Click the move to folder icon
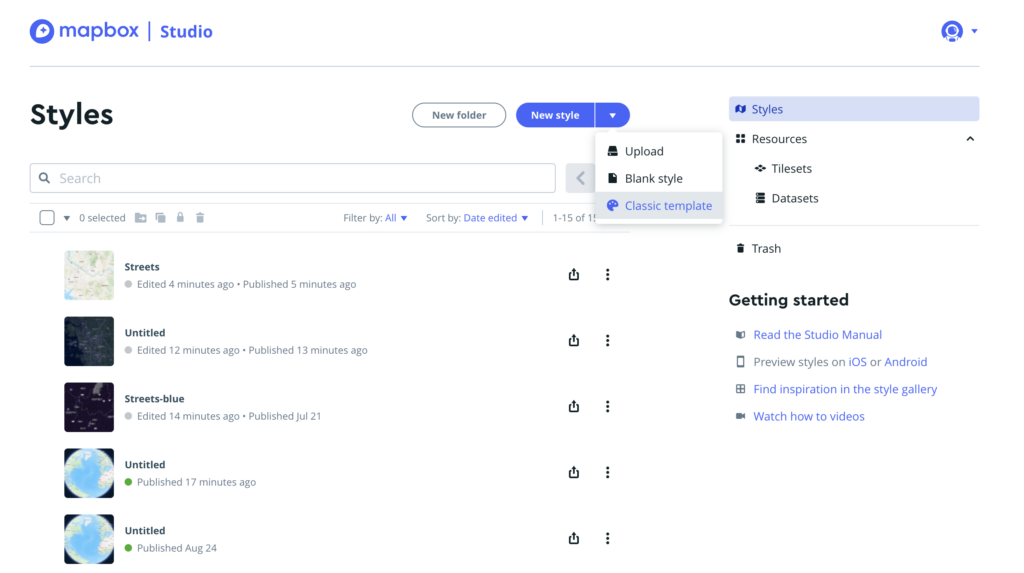Screen dimensions: 1024x573 (140, 218)
